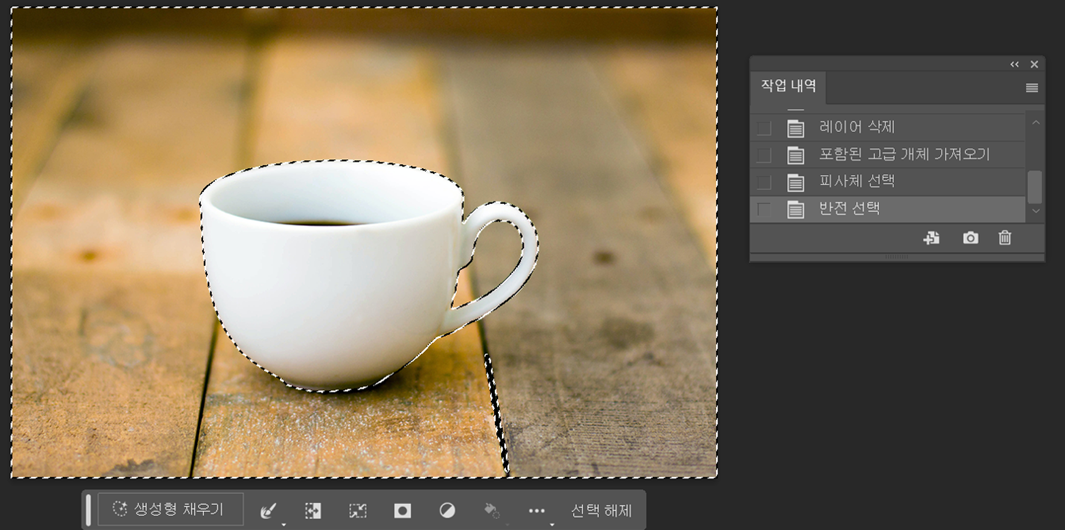Click the contextual task bar drag handle
Image resolution: width=1065 pixels, height=530 pixels.
88,510
